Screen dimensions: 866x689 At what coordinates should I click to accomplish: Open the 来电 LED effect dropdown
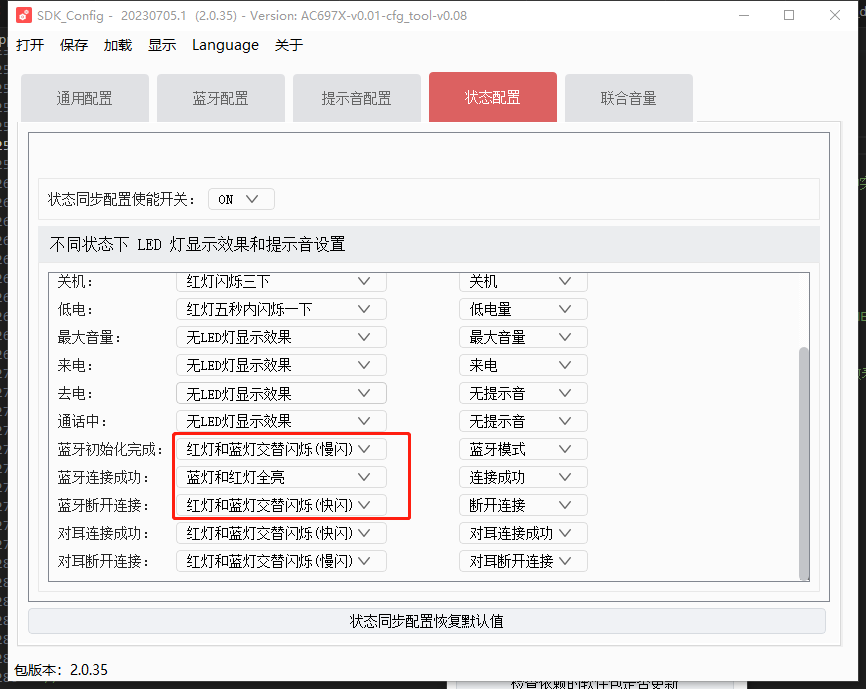(281, 365)
